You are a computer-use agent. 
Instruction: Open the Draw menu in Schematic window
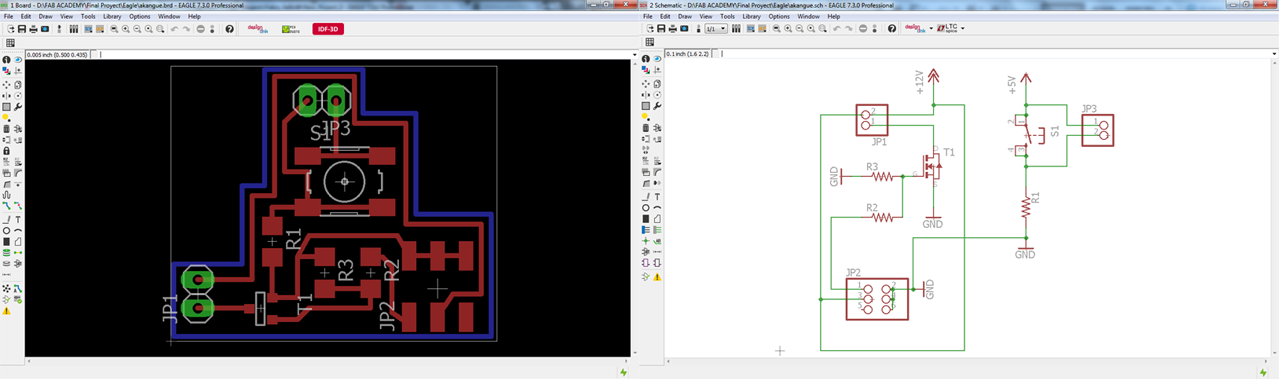[685, 16]
